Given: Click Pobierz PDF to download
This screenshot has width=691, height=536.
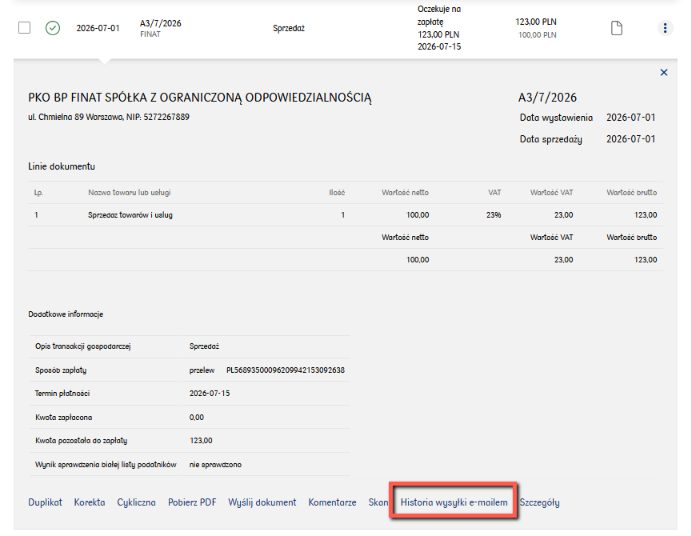Looking at the screenshot, I should [x=192, y=502].
